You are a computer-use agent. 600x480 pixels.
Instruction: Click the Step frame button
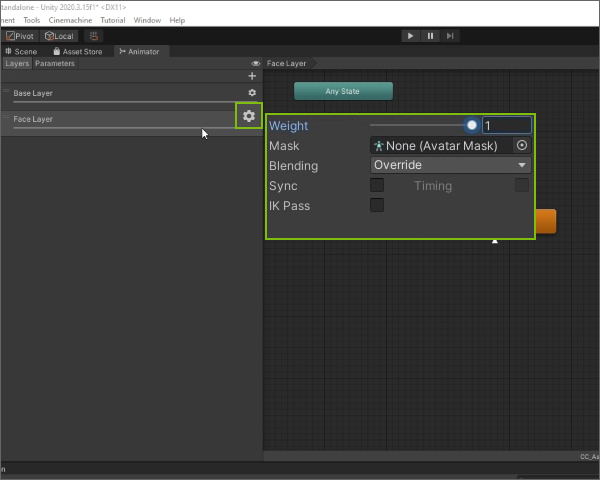[x=451, y=36]
